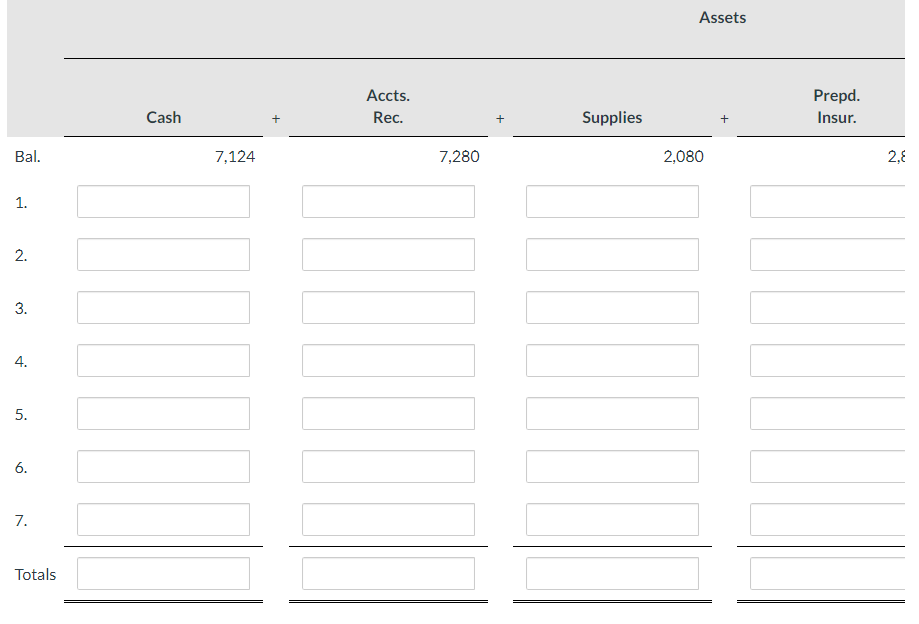Select row 6 Supplies input box
Screen dimensions: 919x624
[x=612, y=466]
